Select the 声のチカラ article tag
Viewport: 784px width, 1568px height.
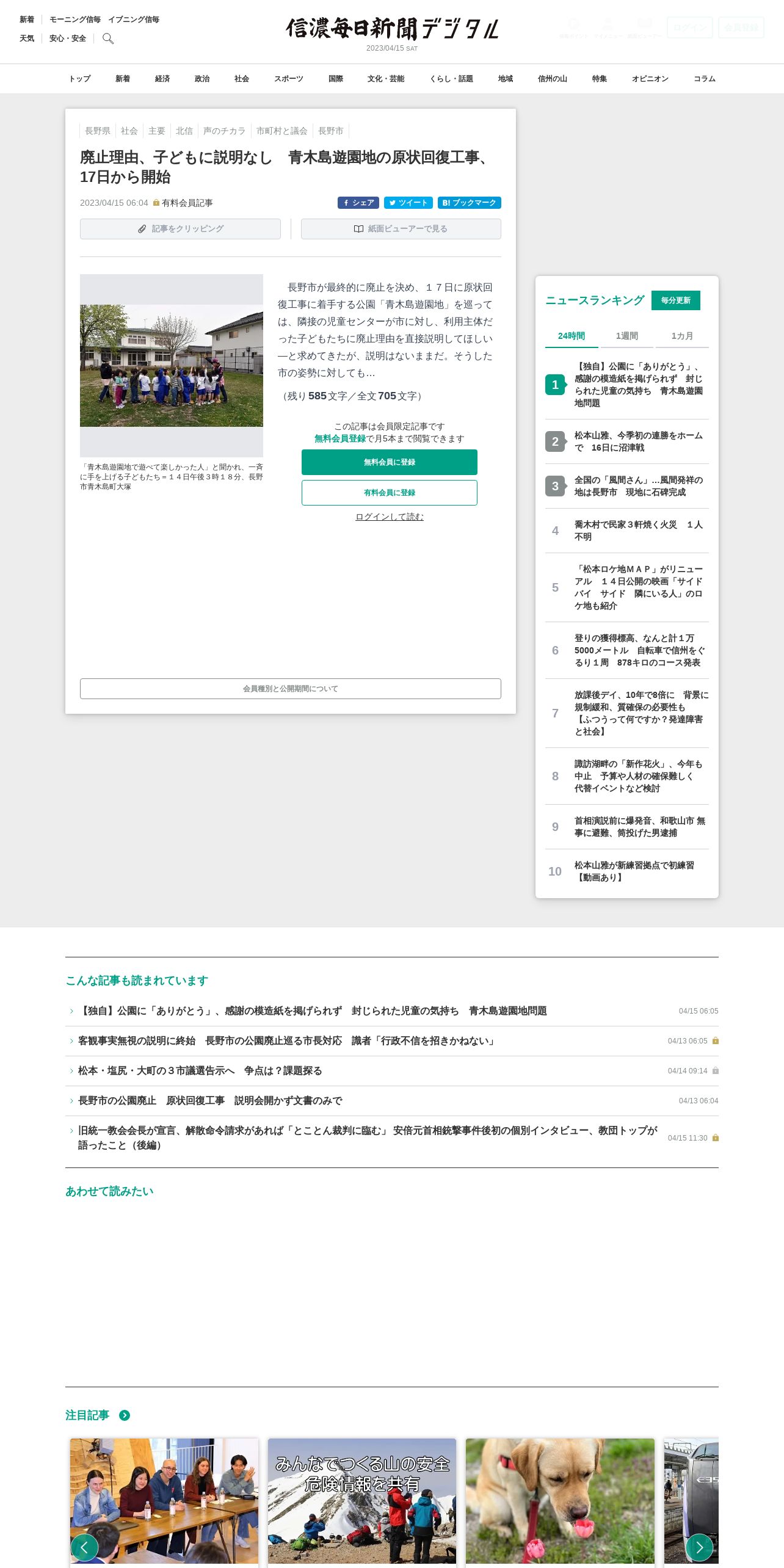(224, 131)
